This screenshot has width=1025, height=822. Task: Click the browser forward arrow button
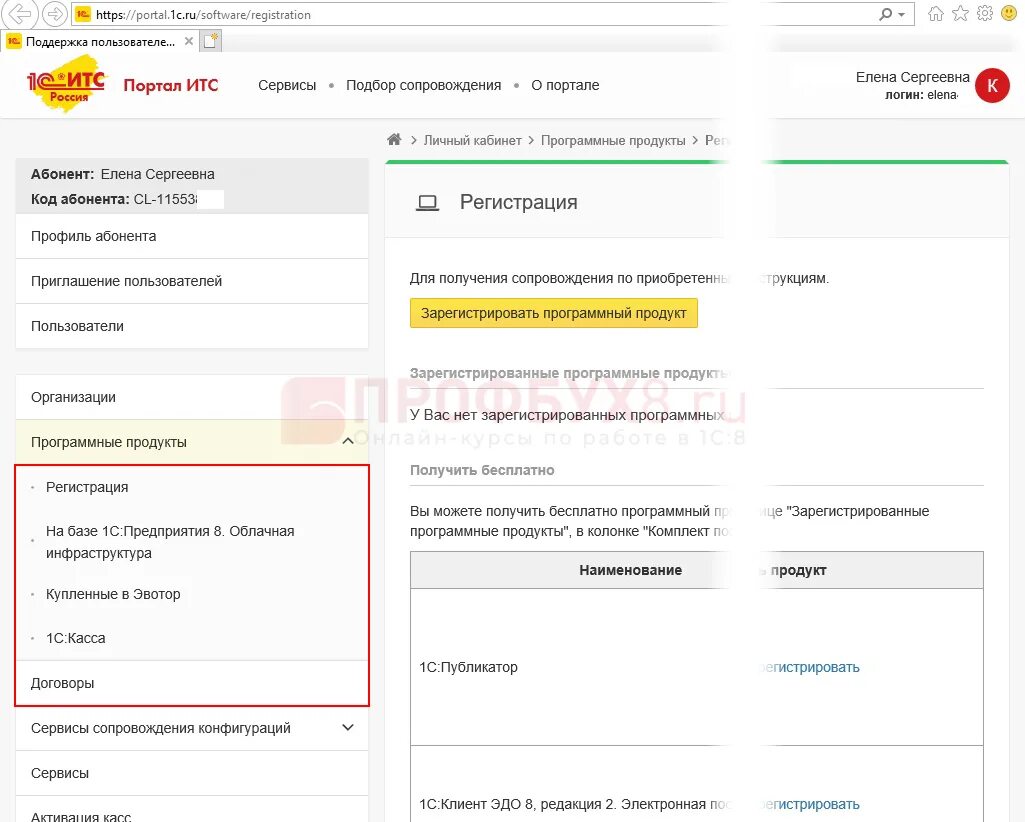click(54, 14)
